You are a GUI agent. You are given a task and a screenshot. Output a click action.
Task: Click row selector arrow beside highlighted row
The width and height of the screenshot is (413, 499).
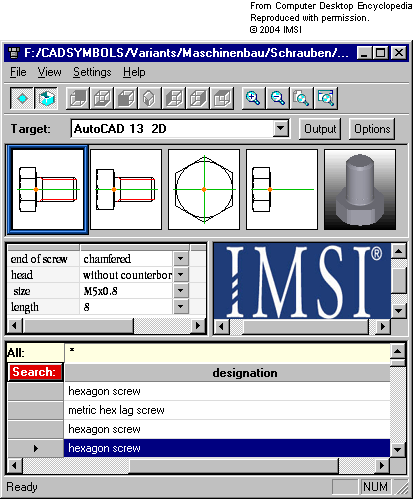(36, 448)
